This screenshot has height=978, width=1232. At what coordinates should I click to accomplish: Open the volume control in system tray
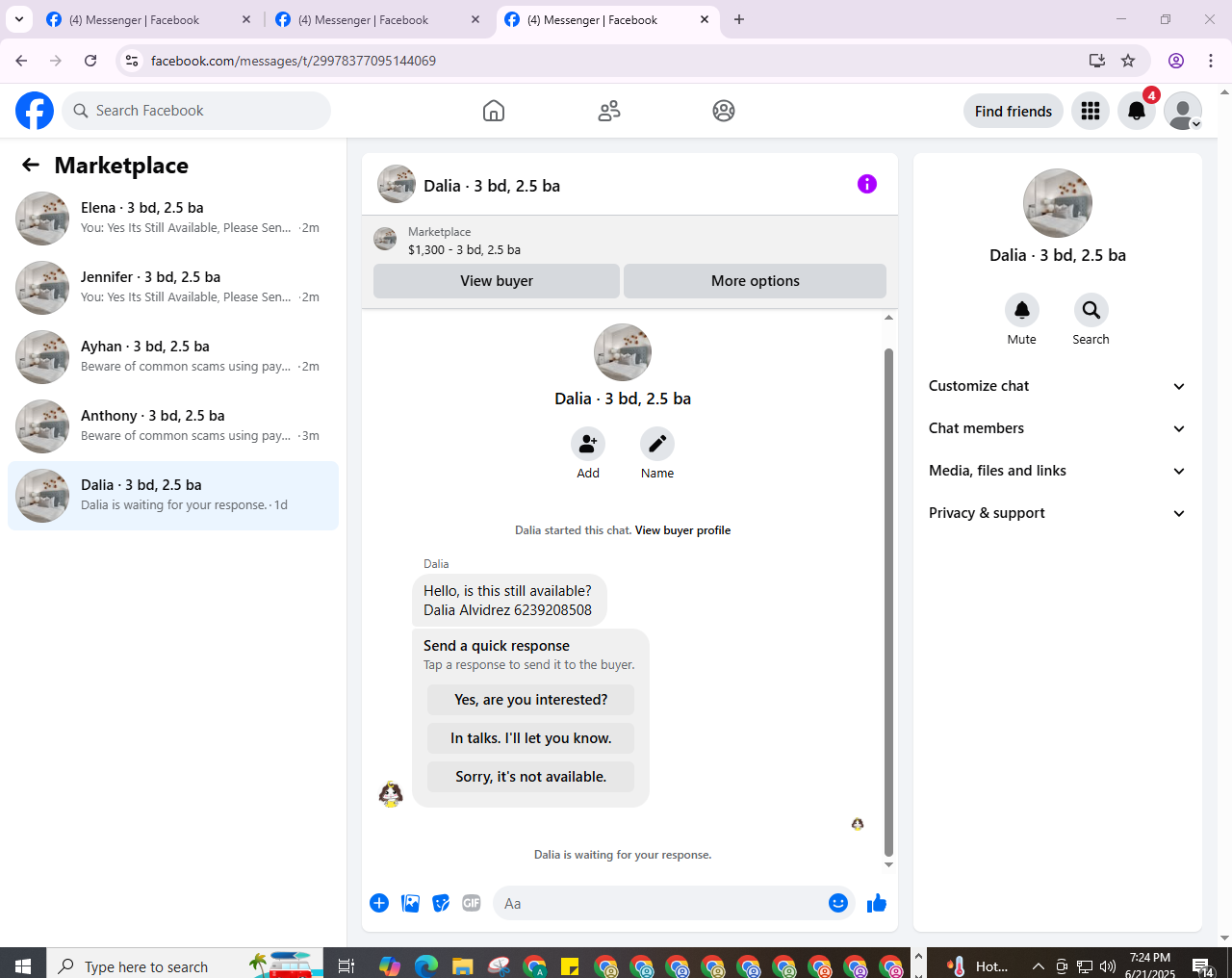(1108, 966)
